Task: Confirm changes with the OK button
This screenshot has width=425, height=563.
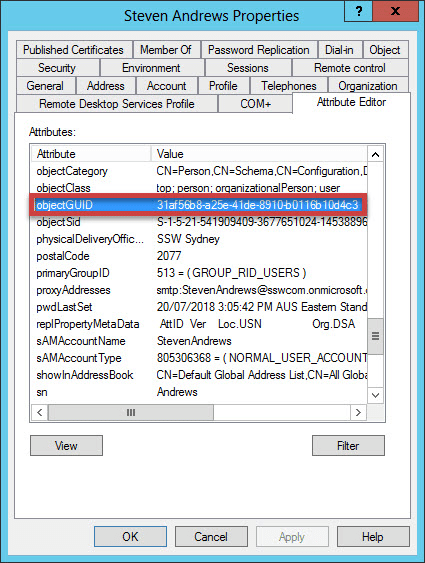Action: [x=130, y=537]
